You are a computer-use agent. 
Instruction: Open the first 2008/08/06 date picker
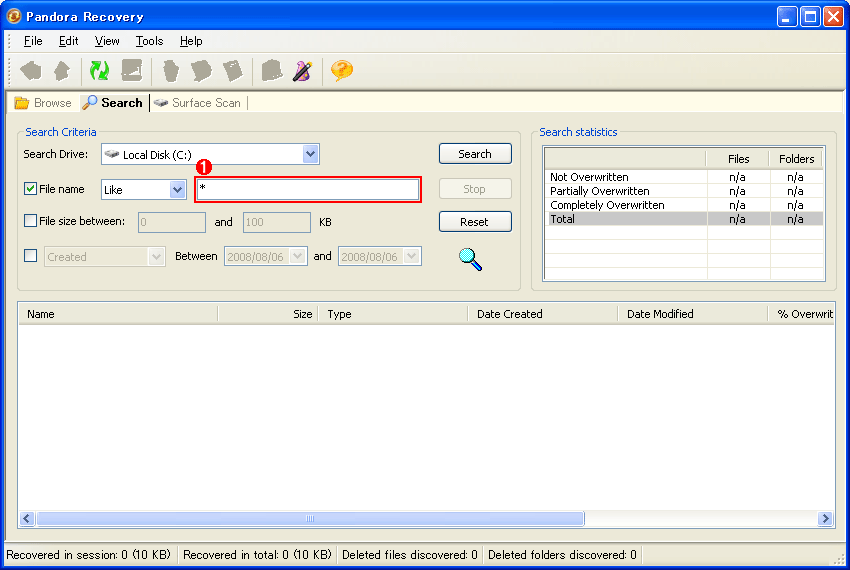pyautogui.click(x=298, y=256)
